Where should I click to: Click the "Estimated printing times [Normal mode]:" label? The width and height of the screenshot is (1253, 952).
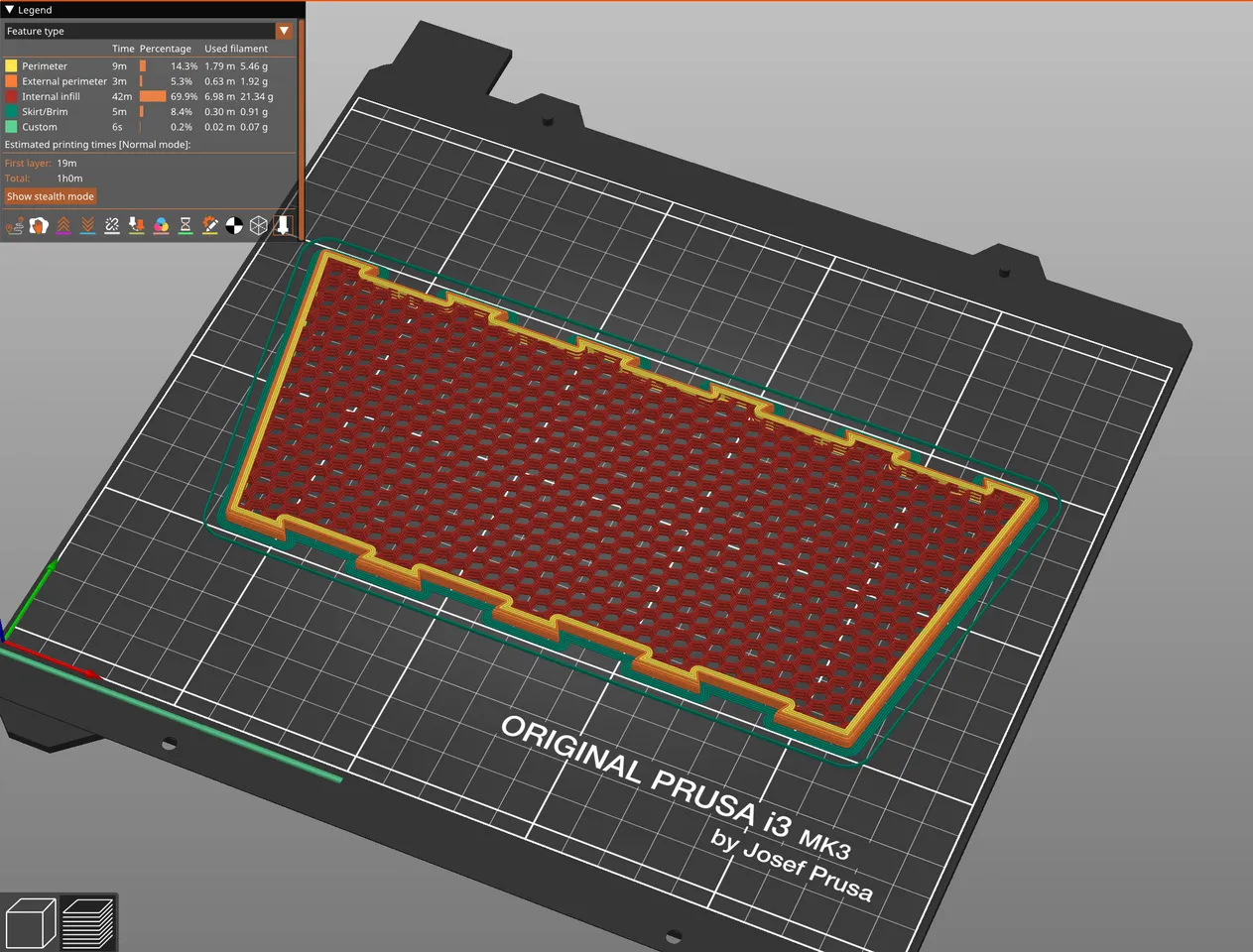coord(97,145)
